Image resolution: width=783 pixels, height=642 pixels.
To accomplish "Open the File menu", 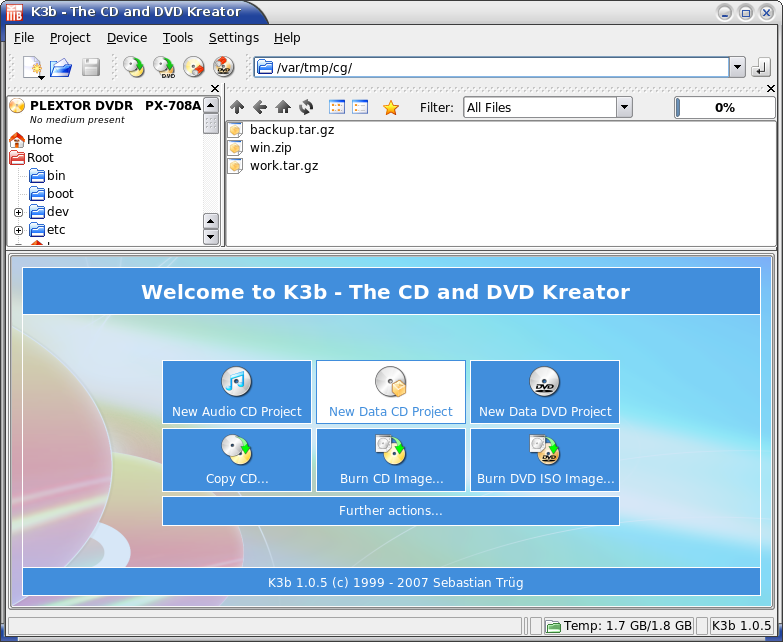I will click(24, 38).
